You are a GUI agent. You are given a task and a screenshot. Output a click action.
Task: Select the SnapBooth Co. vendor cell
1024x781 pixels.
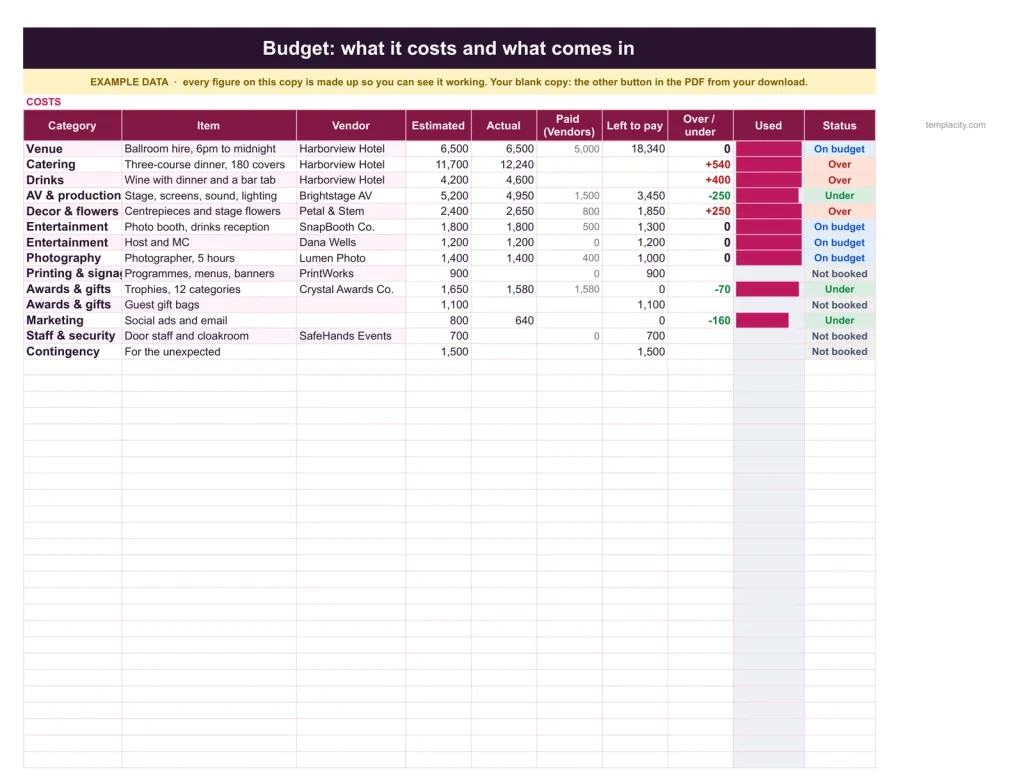pyautogui.click(x=351, y=227)
